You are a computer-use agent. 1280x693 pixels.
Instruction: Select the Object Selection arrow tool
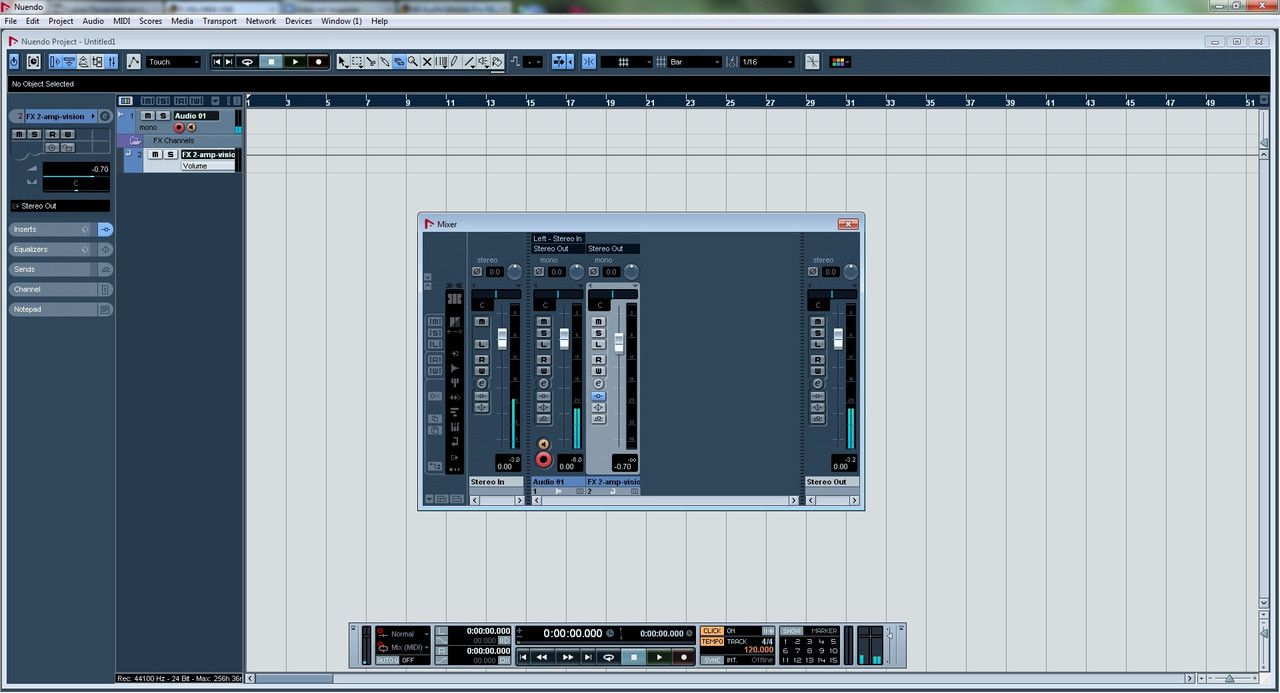(x=343, y=62)
